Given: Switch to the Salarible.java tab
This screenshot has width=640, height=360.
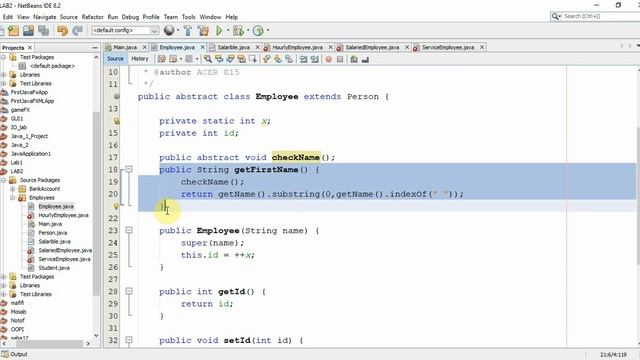Looking at the screenshot, I should [x=233, y=47].
